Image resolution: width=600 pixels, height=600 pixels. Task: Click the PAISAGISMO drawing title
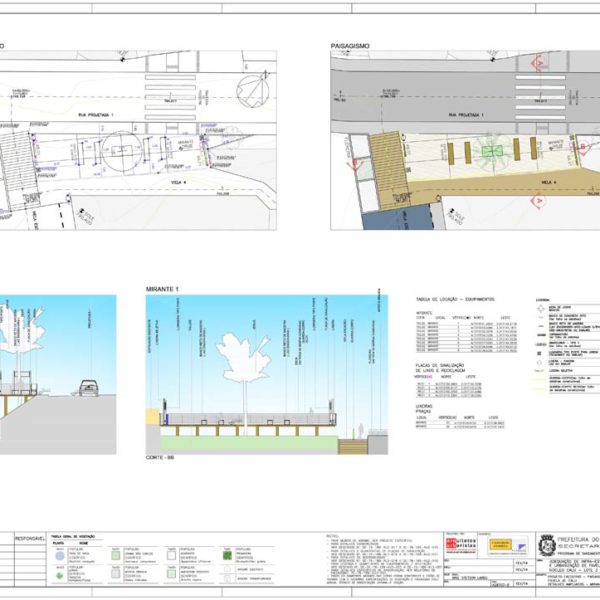click(x=350, y=46)
